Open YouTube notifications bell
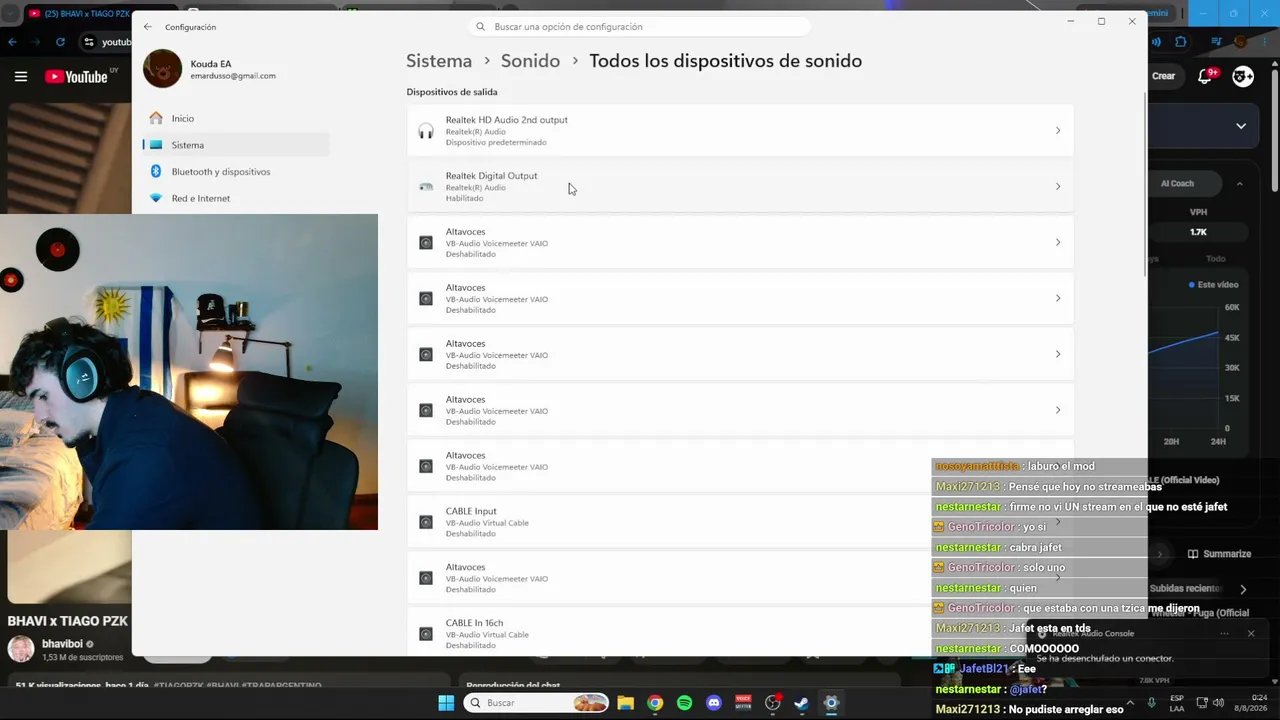 [1207, 76]
